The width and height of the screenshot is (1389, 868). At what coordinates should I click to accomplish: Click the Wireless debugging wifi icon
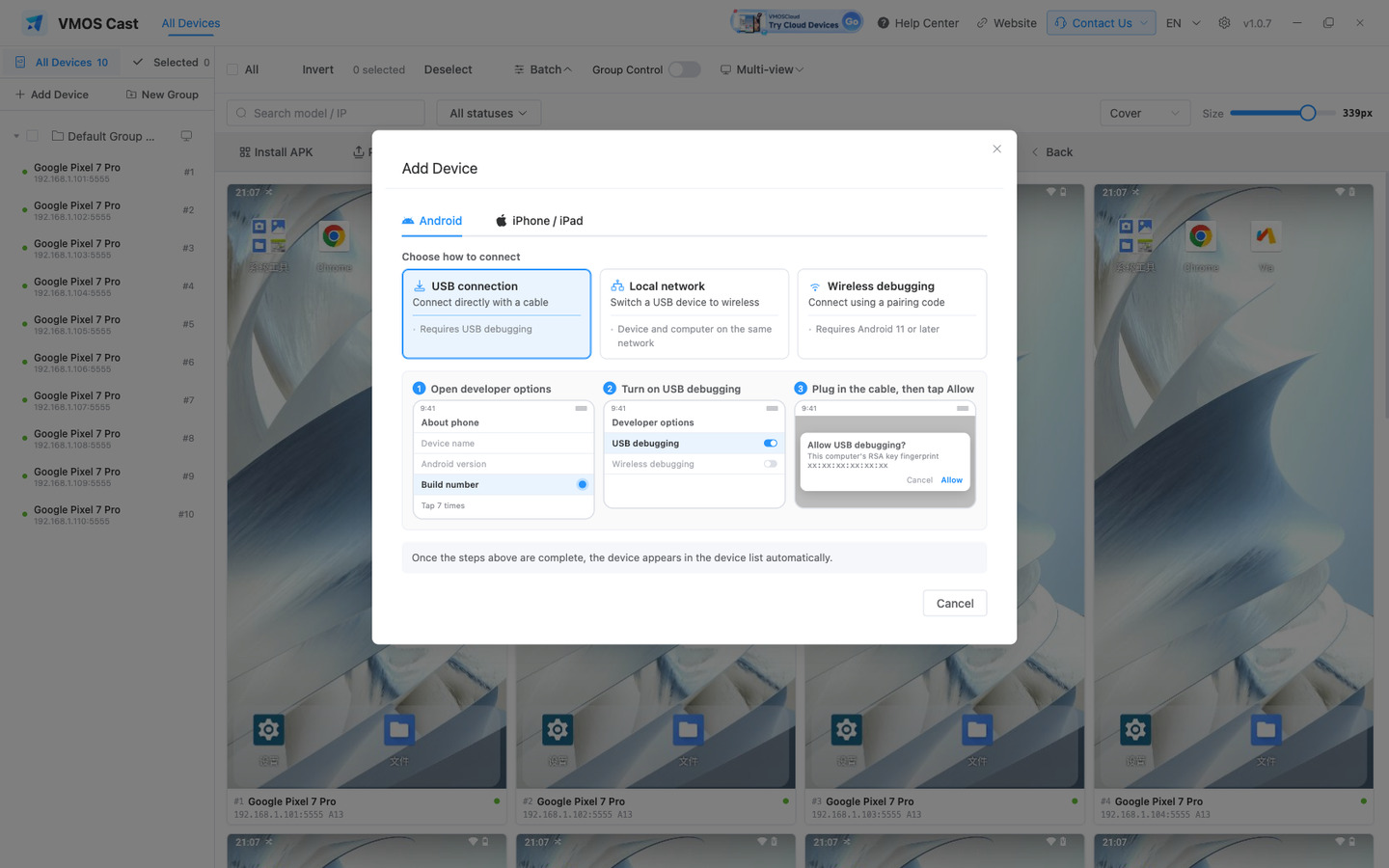coord(815,286)
